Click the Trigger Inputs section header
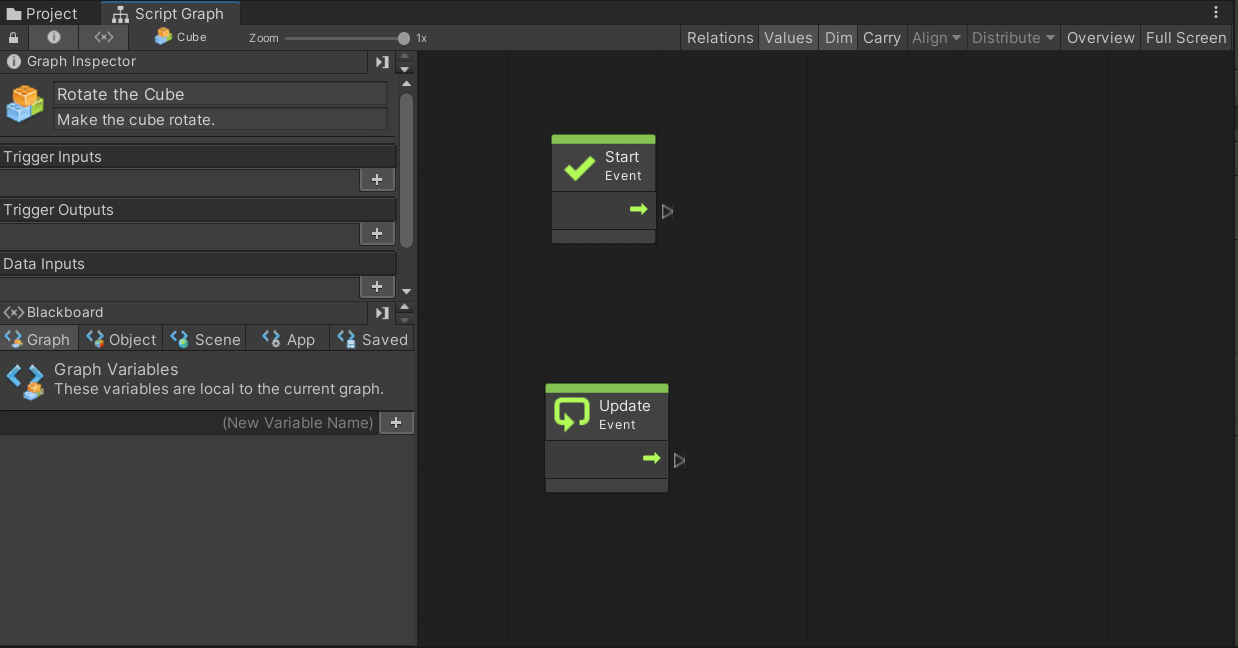Screen dimensions: 1238x648 click(198, 157)
